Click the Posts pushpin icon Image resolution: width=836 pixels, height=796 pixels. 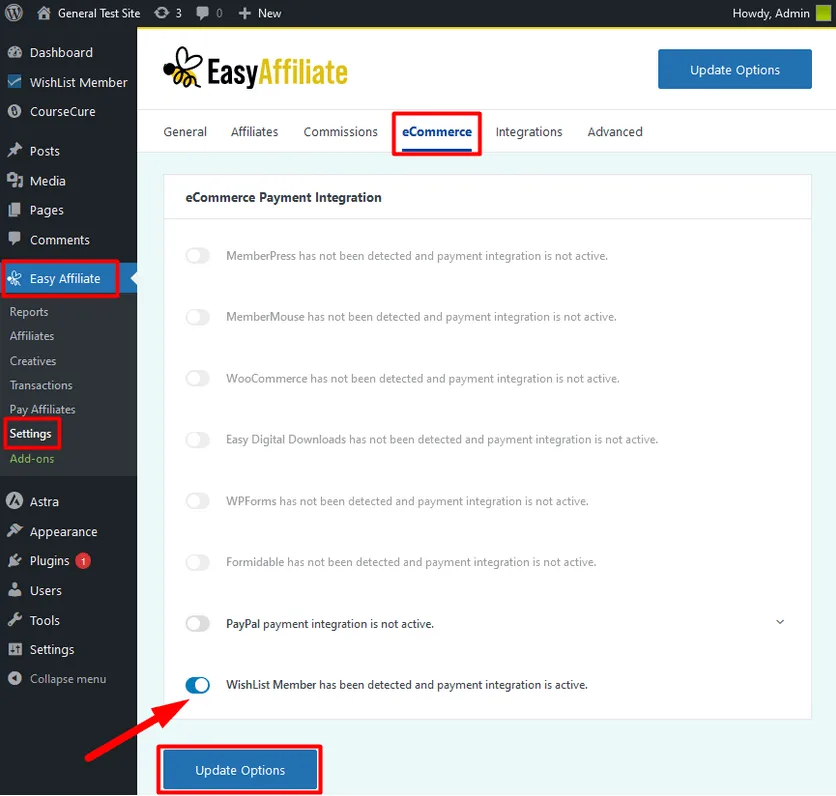point(15,151)
